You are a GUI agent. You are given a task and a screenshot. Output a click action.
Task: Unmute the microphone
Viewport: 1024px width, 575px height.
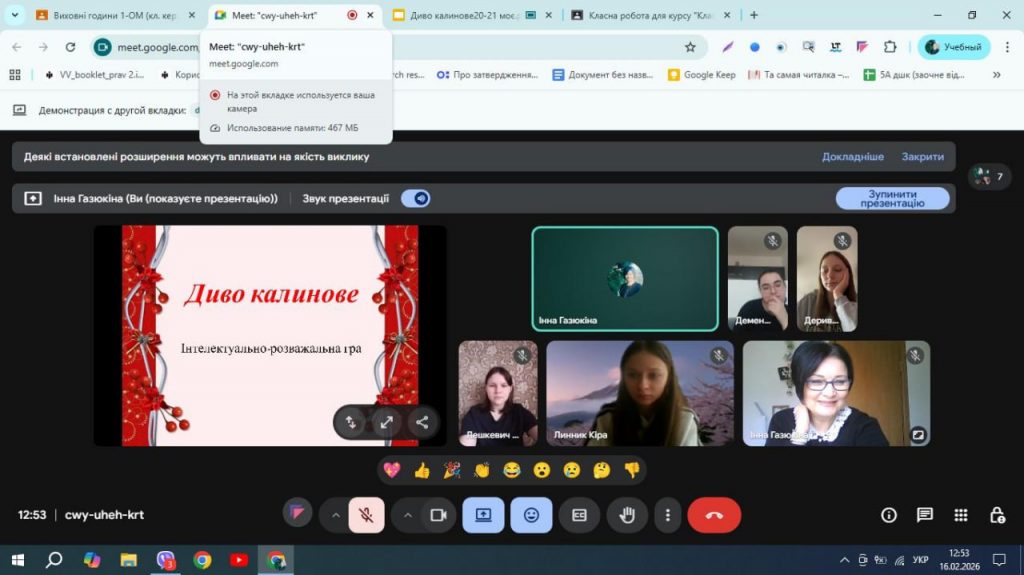coord(366,515)
